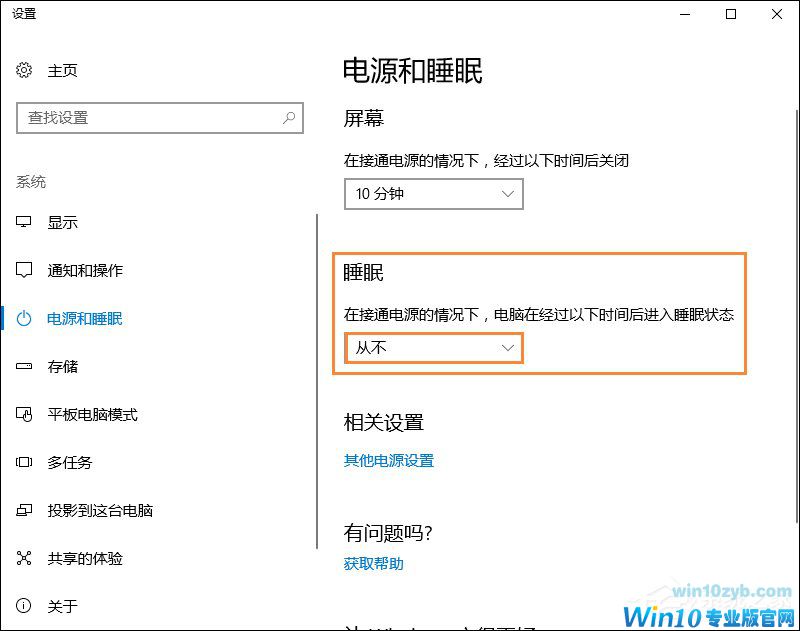The width and height of the screenshot is (800, 631).
Task: Expand the sleep dropdown chevron
Action: pos(508,348)
